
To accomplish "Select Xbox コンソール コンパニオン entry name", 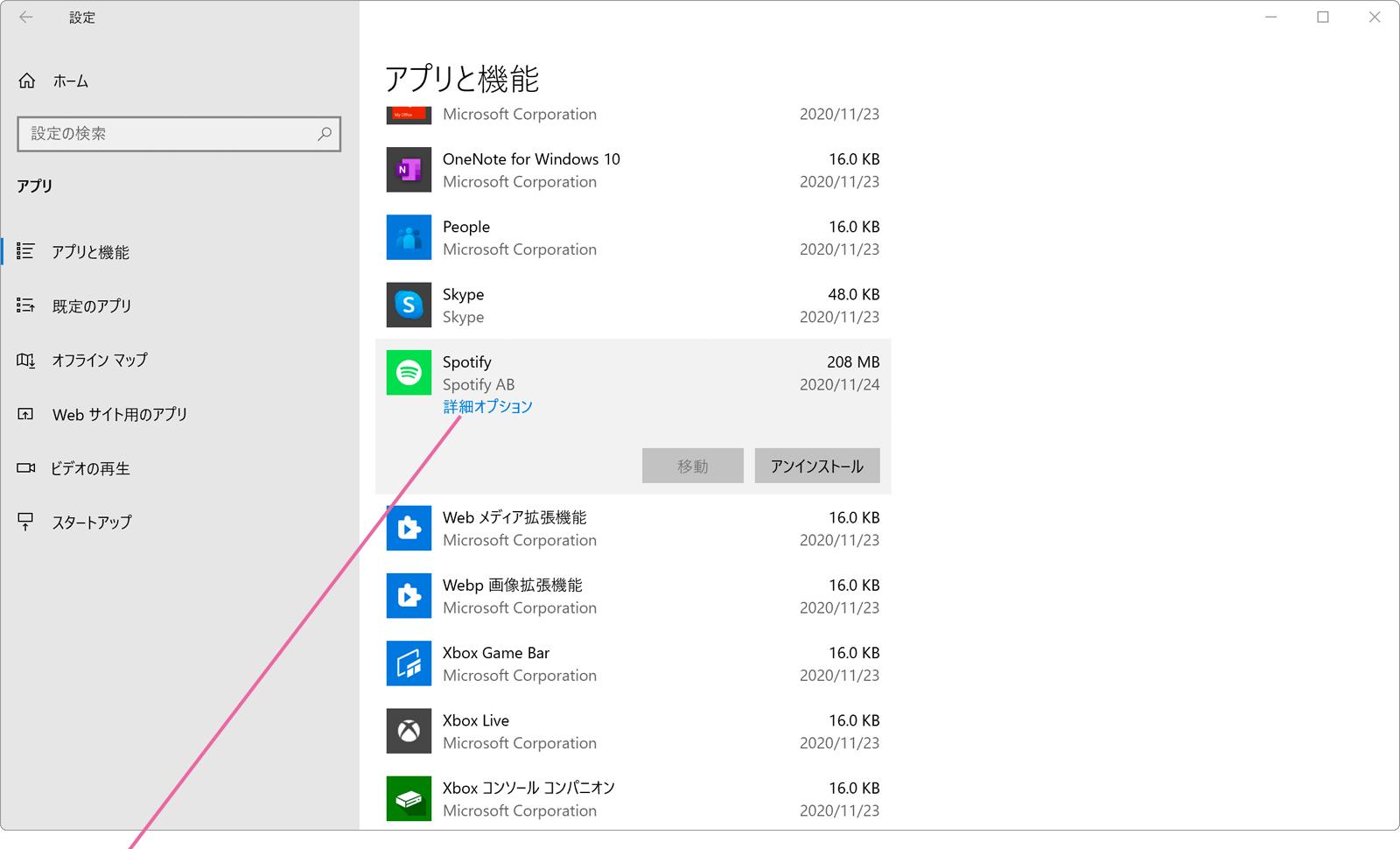I will (528, 788).
